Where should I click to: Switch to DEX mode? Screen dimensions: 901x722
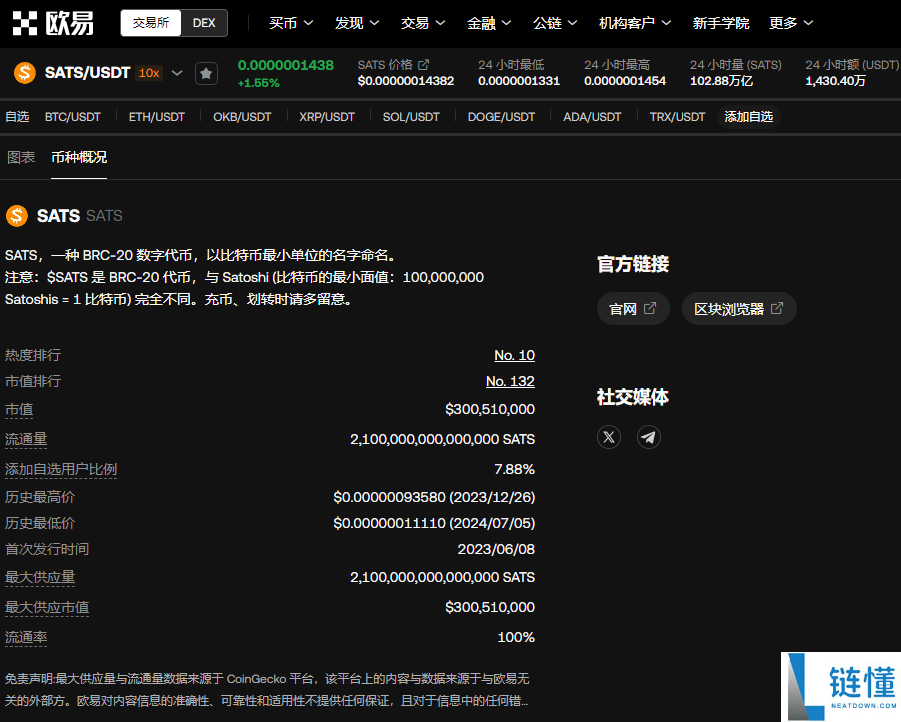pyautogui.click(x=204, y=23)
